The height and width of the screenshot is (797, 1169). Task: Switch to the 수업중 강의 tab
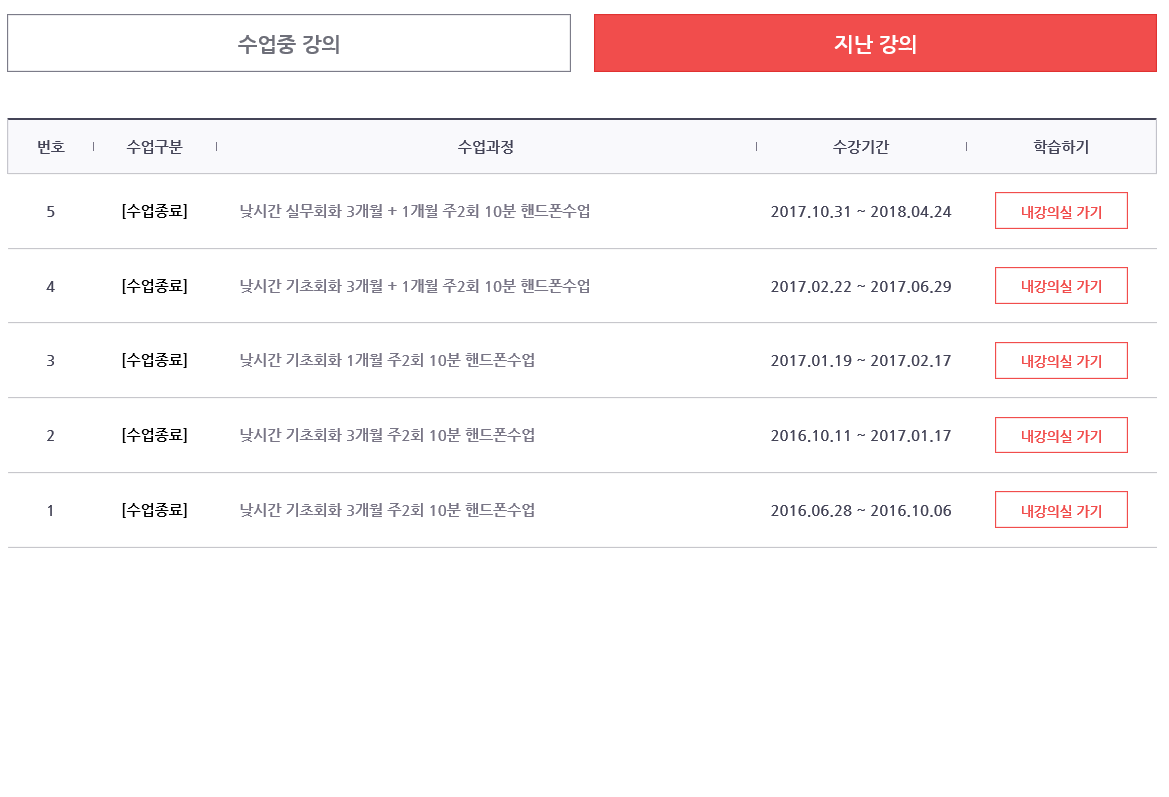(x=289, y=44)
